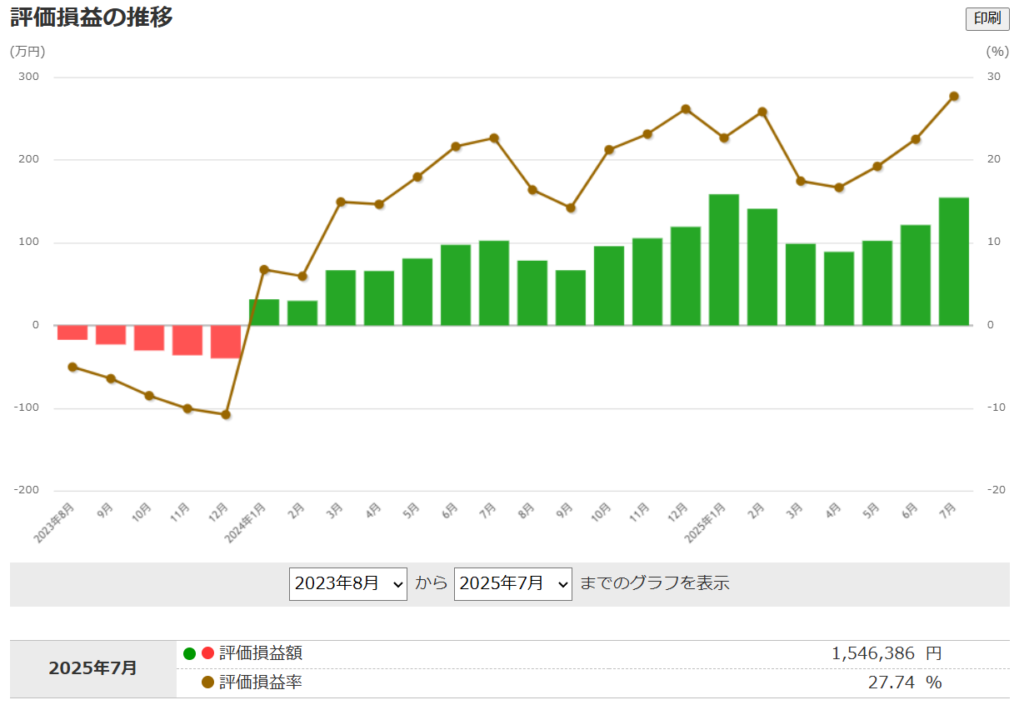
Task: Click the x-axis label 2023年8月
Action: (x=54, y=523)
